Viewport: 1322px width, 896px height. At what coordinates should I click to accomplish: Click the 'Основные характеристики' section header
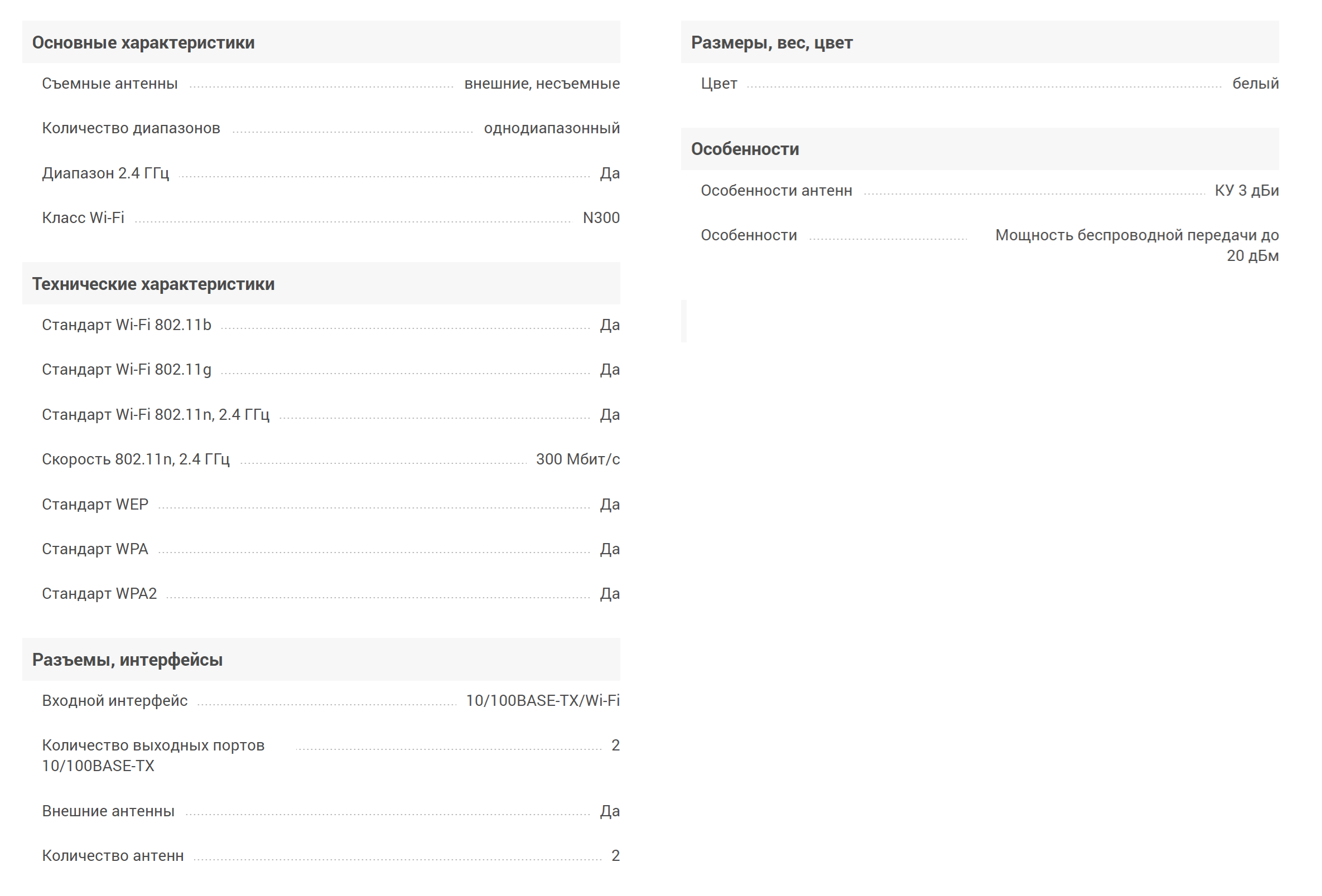(x=143, y=42)
